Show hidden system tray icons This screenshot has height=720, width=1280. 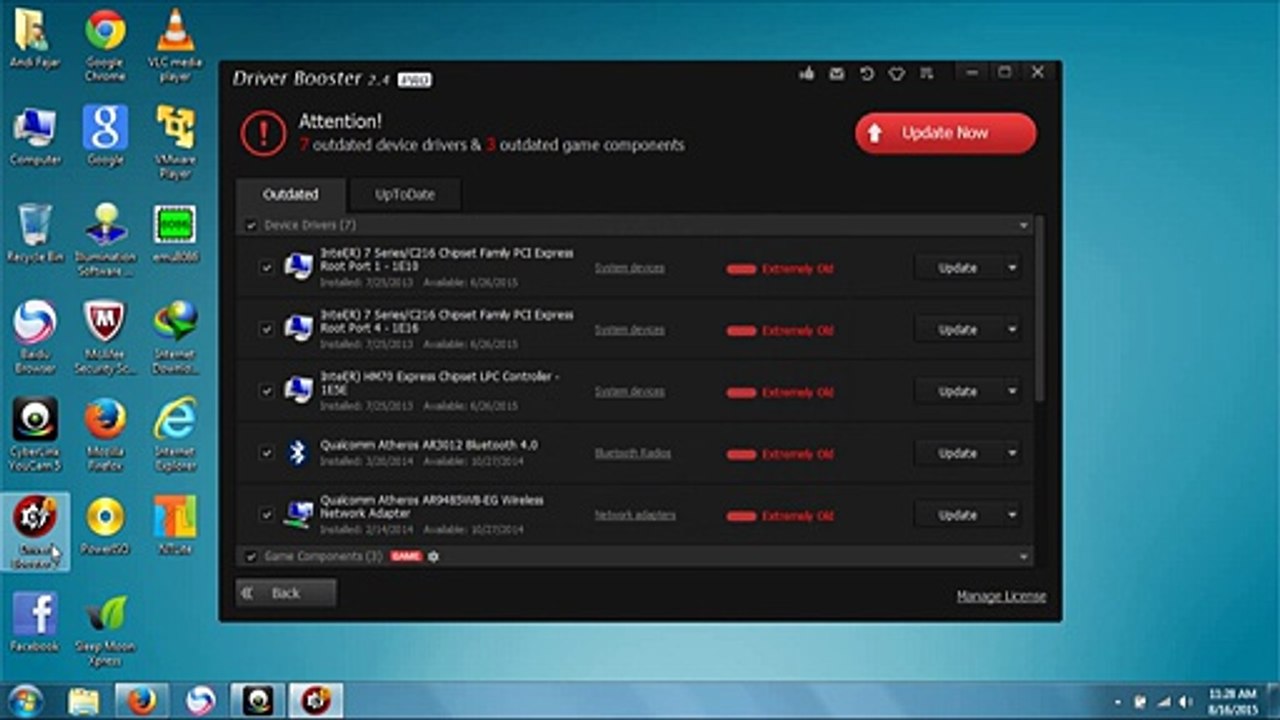(x=1117, y=702)
